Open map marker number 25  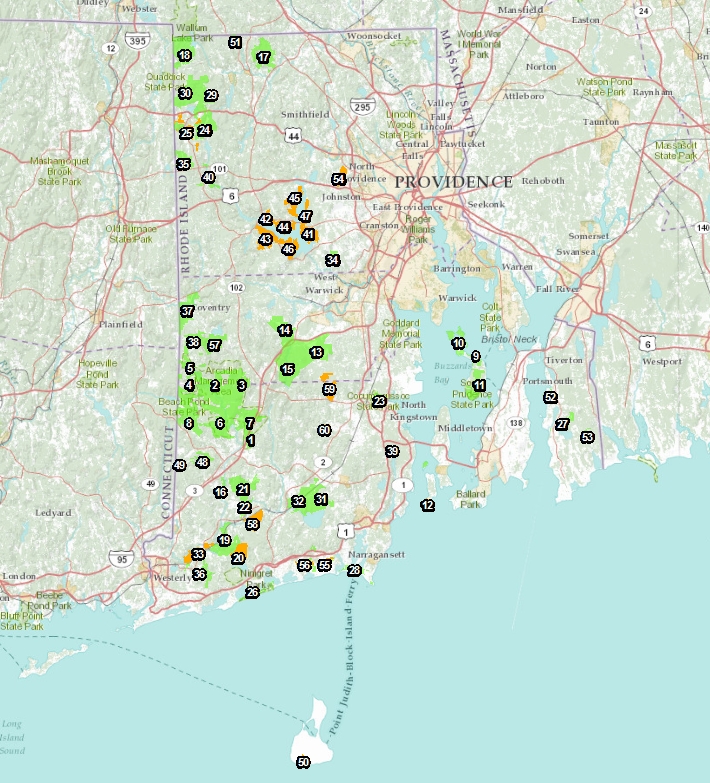pos(186,133)
